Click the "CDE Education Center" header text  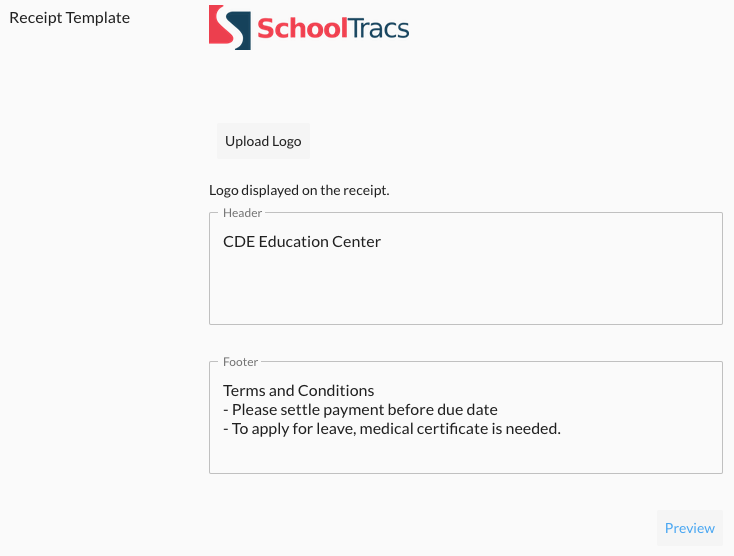tap(302, 241)
